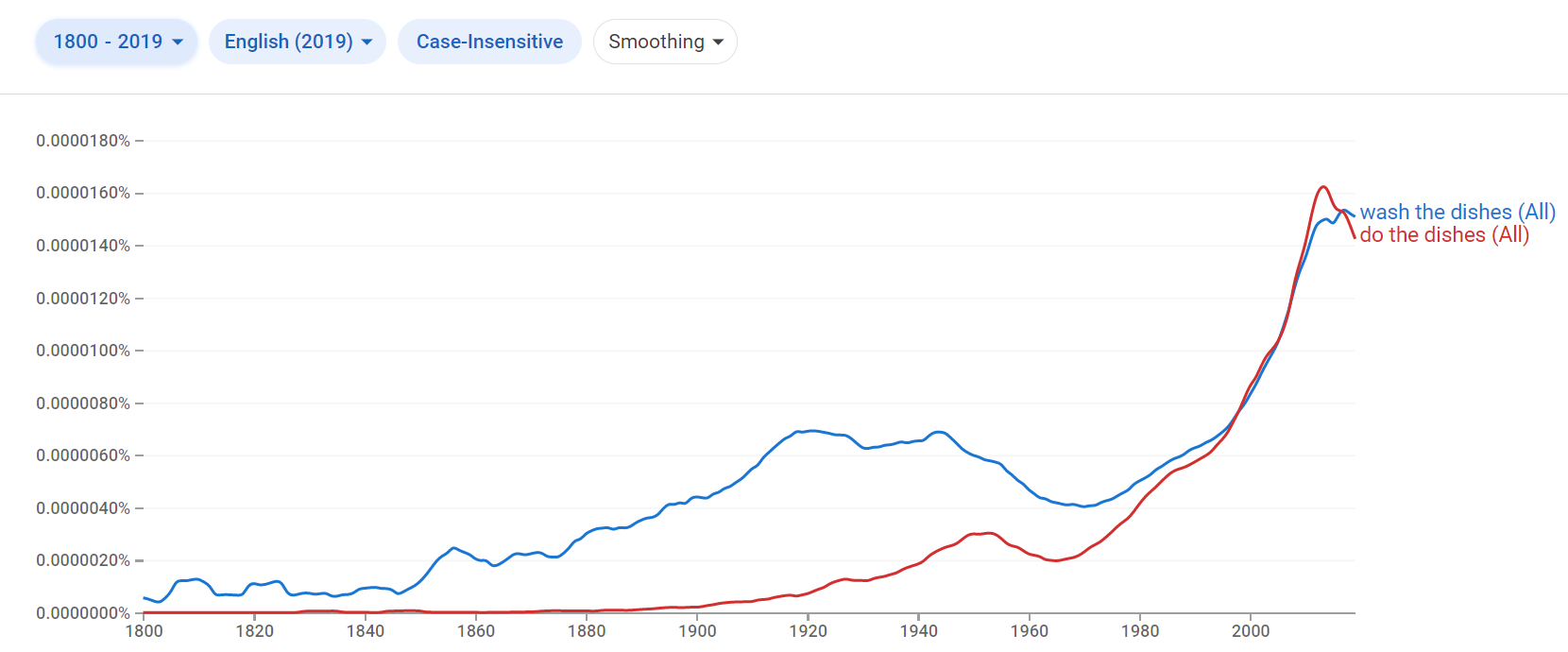Image resolution: width=1568 pixels, height=652 pixels.
Task: Select the do the dishes (All) legend entry
Action: pyautogui.click(x=1444, y=235)
